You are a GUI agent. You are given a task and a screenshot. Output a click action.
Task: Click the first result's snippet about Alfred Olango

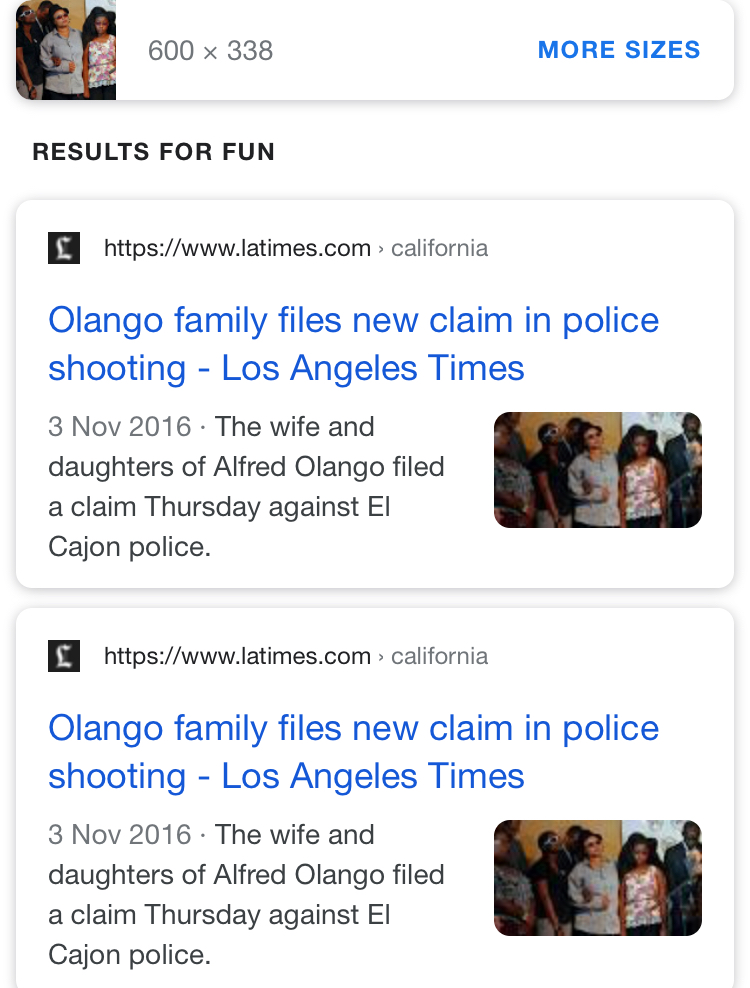(246, 486)
